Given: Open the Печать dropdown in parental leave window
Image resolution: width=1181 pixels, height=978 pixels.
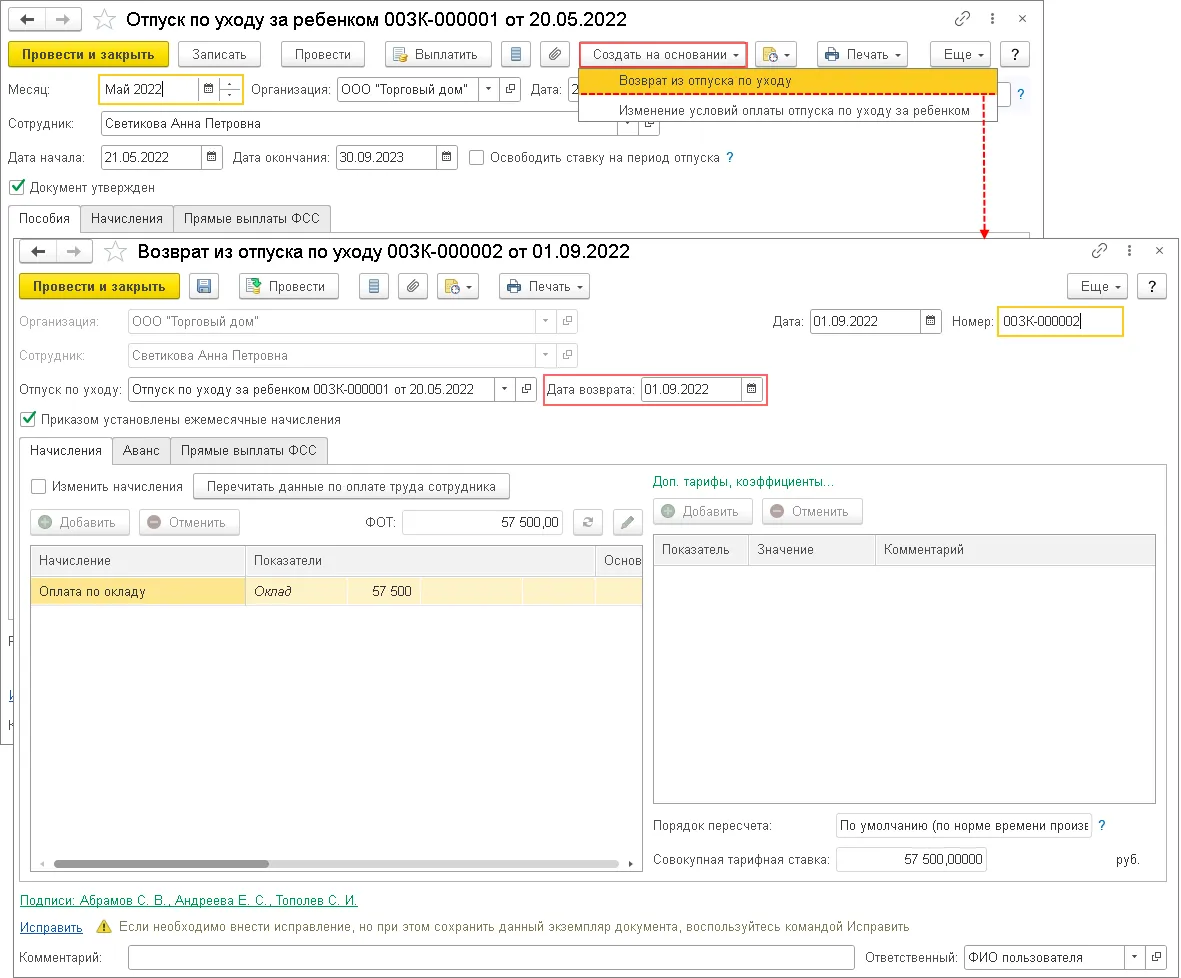Looking at the screenshot, I should (862, 54).
